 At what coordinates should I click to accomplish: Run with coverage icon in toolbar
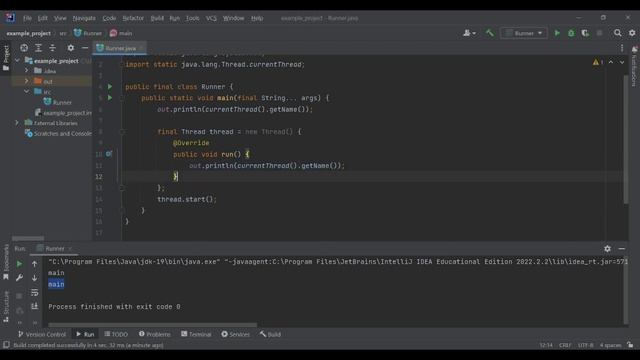(585, 33)
